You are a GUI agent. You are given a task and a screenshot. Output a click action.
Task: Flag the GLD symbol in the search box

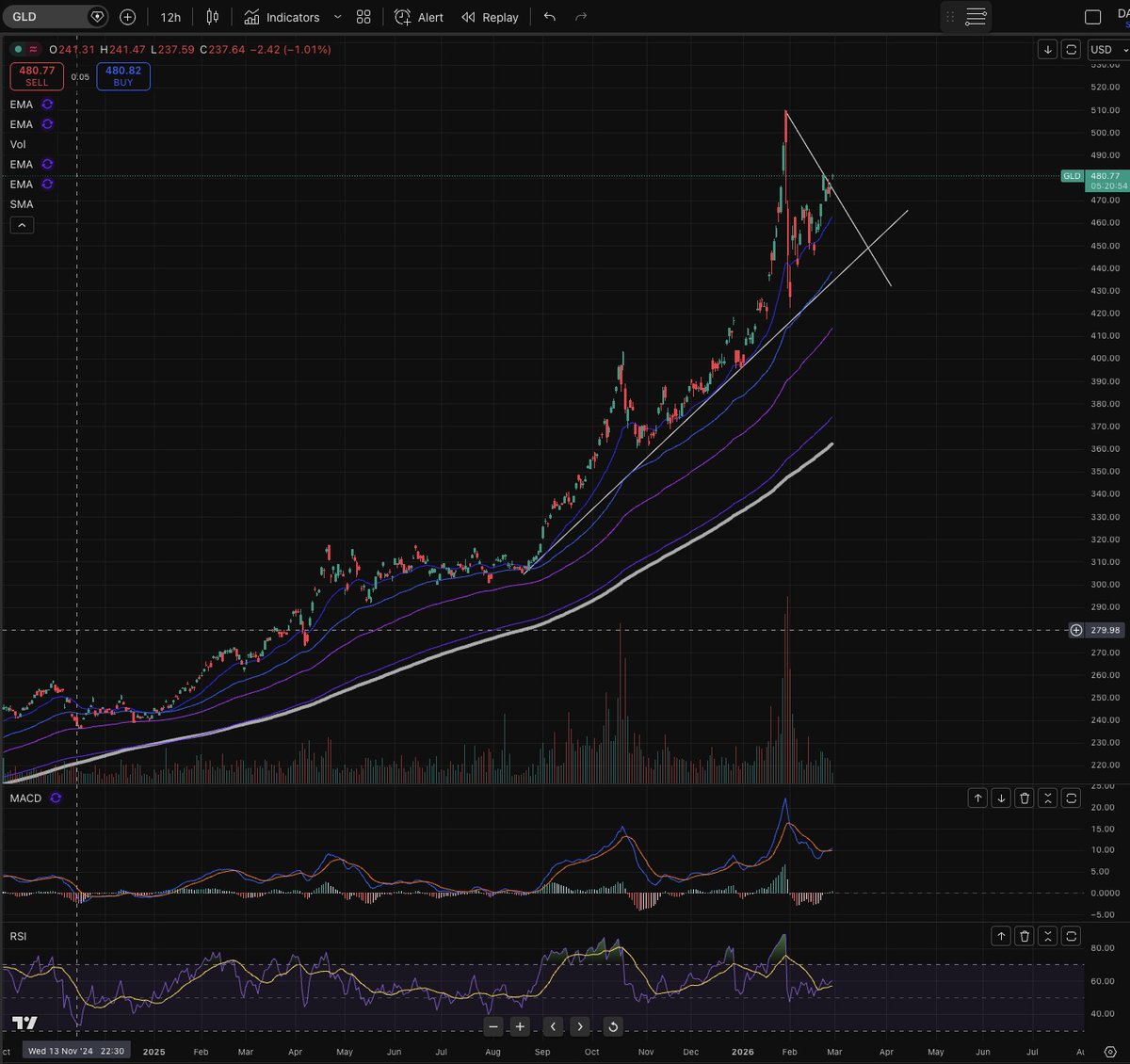pos(97,16)
